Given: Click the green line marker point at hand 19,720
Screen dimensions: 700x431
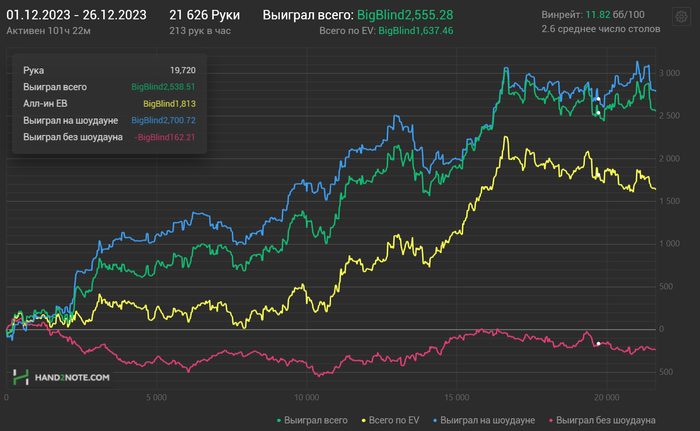Looking at the screenshot, I should click(598, 113).
